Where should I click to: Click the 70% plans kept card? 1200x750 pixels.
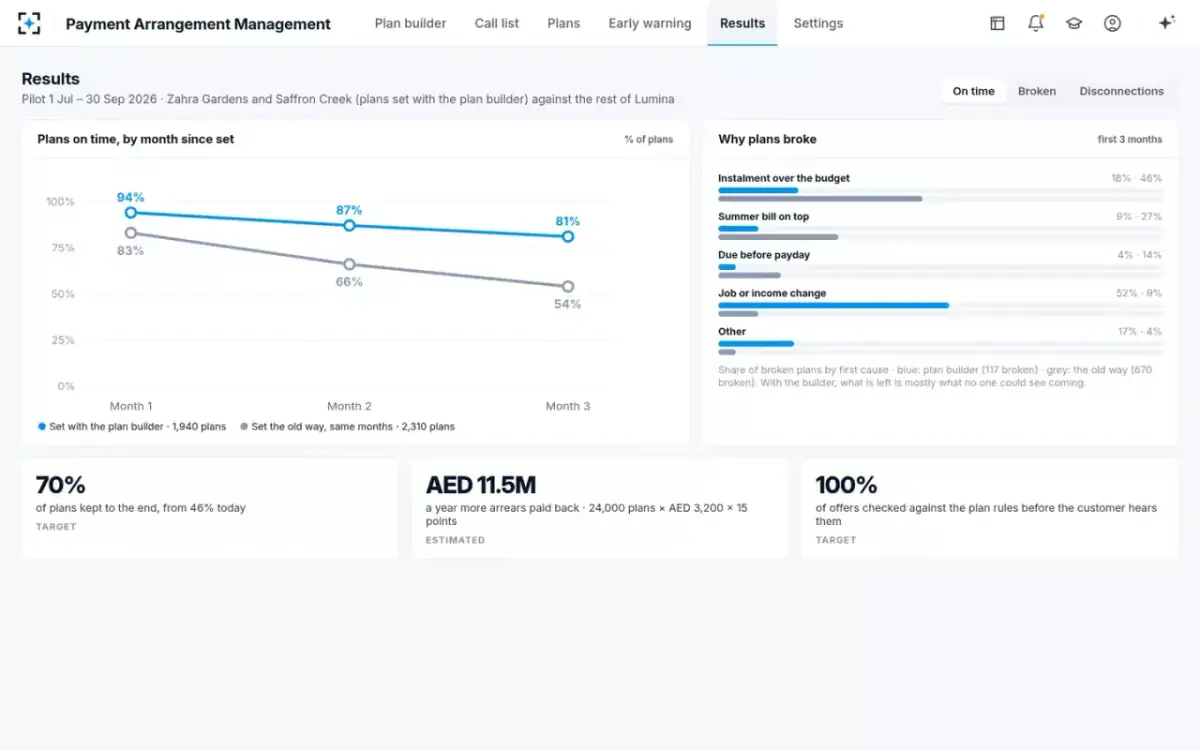(x=210, y=508)
